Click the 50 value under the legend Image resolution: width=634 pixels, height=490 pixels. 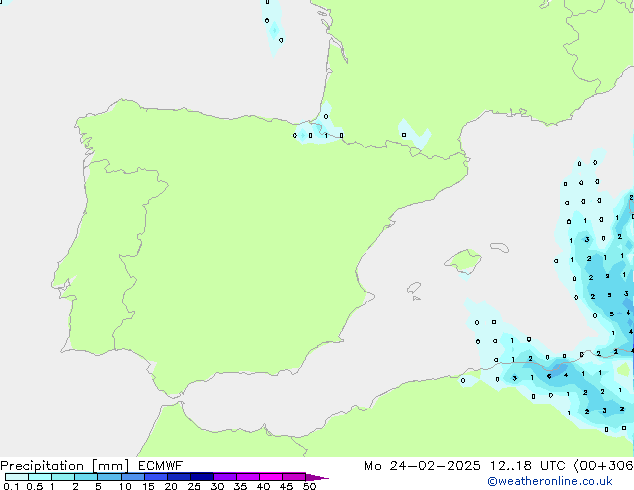(x=309, y=486)
